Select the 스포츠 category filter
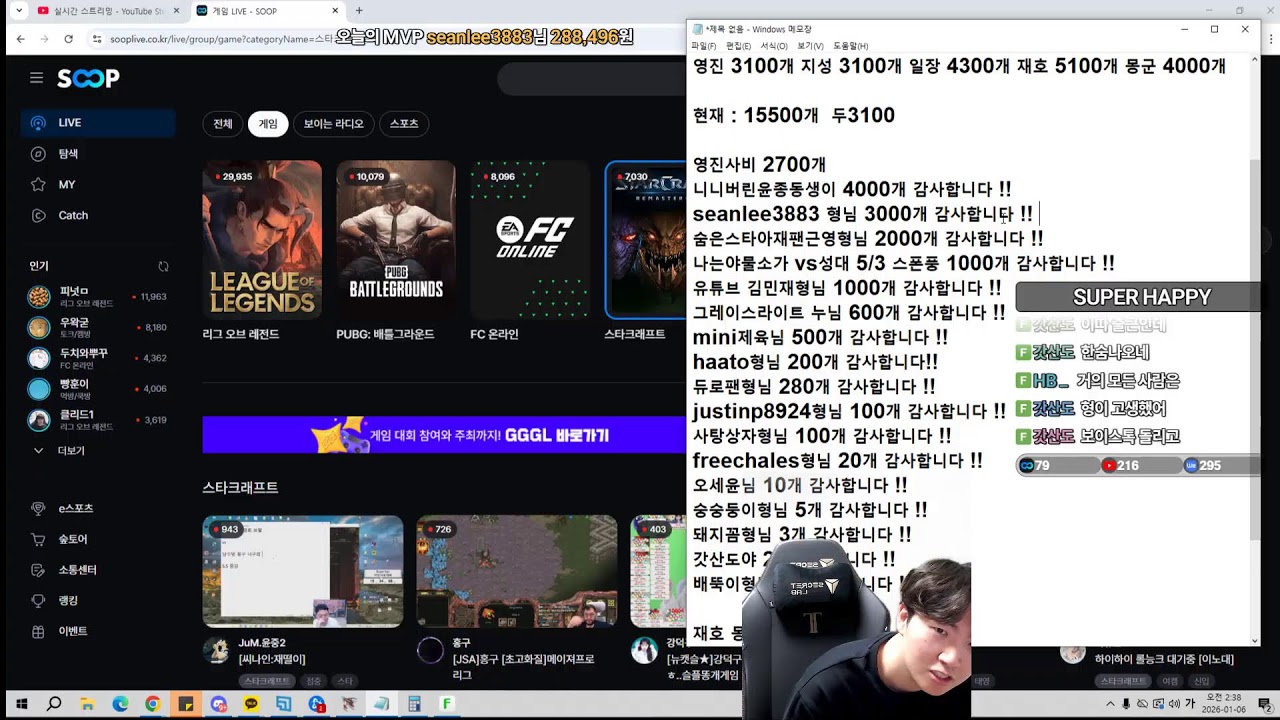 click(404, 124)
